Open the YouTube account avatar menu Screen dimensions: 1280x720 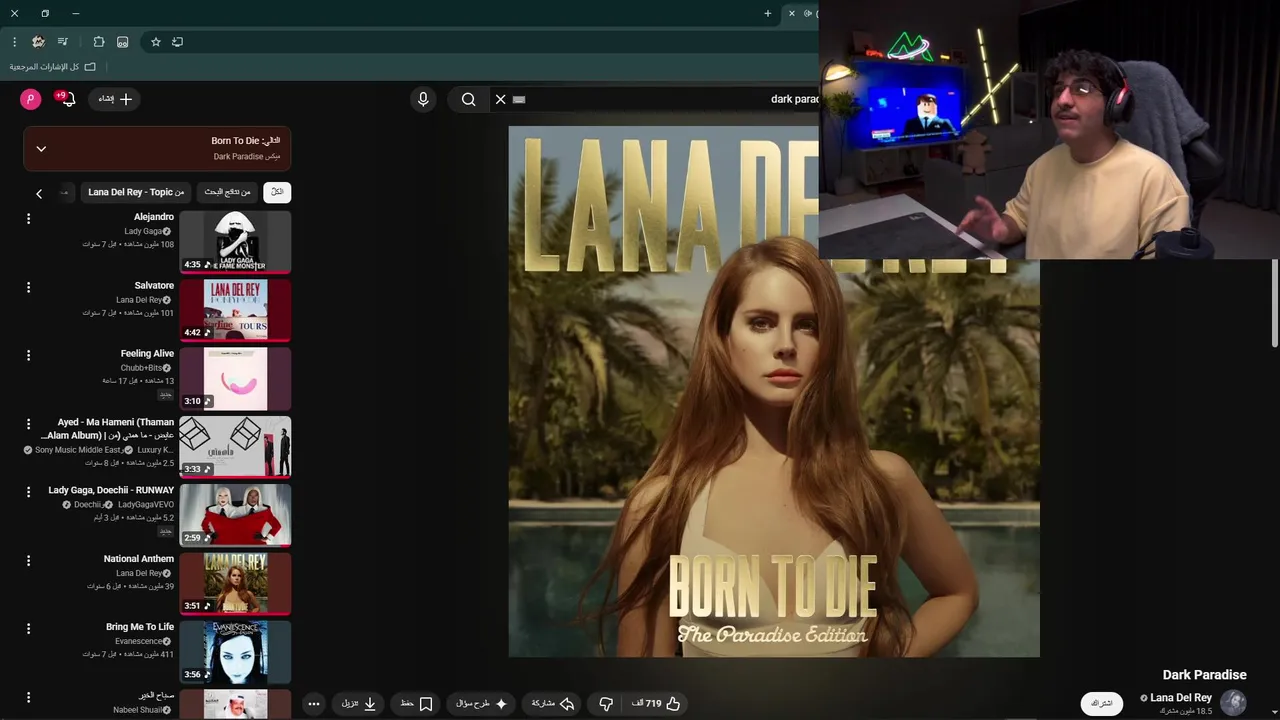pyautogui.click(x=31, y=99)
